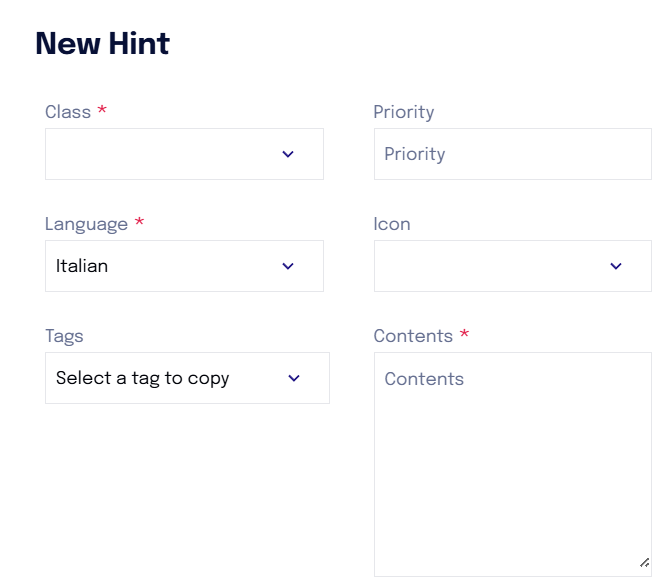The width and height of the screenshot is (662, 582).
Task: Click the Contents field label
Action: (x=413, y=336)
